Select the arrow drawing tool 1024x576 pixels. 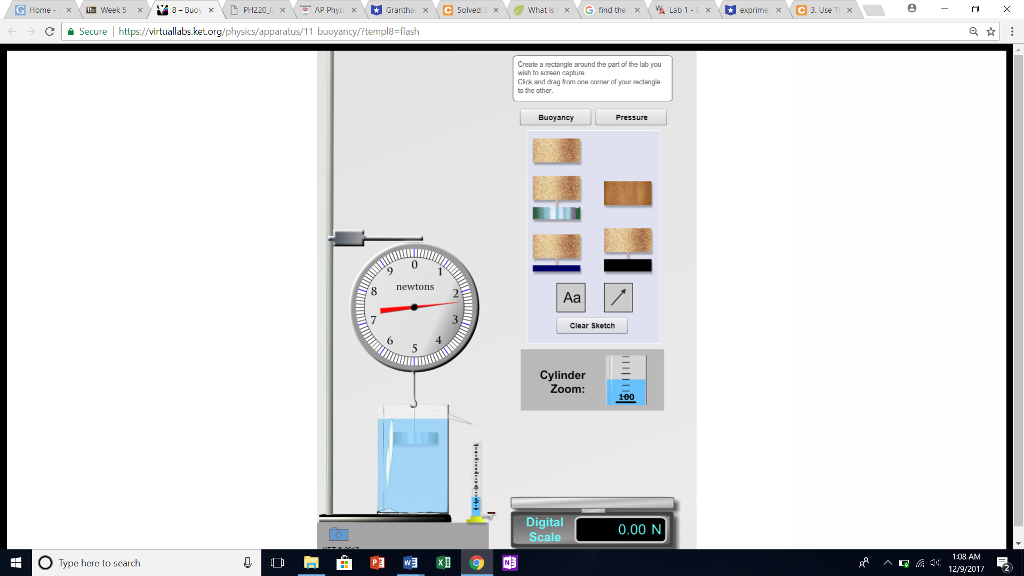(x=618, y=298)
